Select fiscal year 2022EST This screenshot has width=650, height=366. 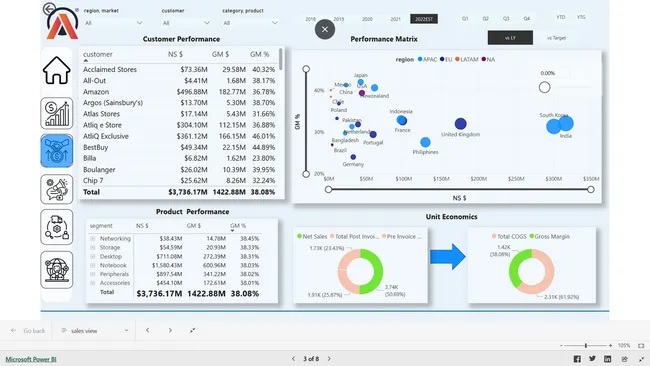pyautogui.click(x=424, y=19)
